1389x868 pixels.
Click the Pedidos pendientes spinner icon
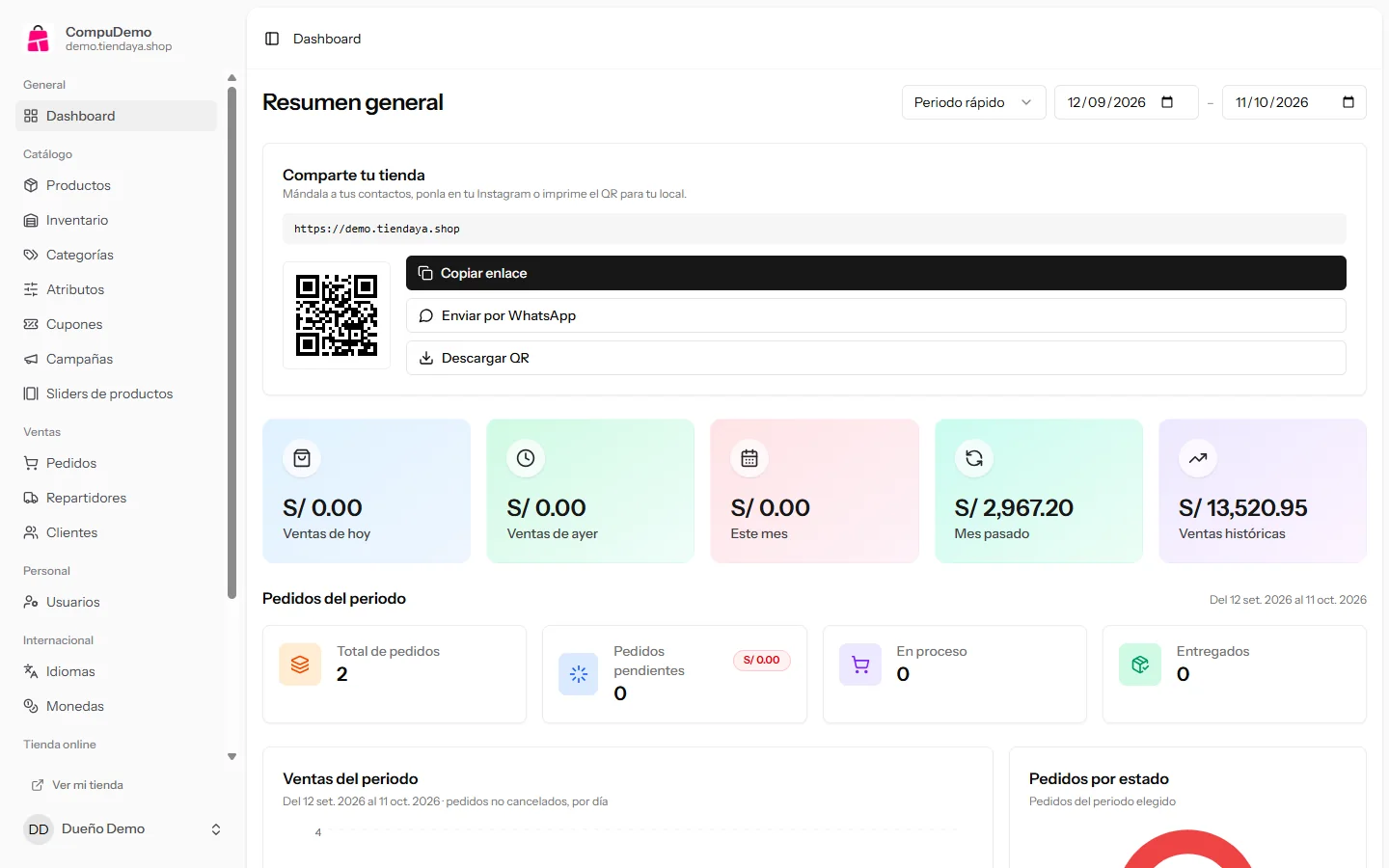(x=579, y=674)
